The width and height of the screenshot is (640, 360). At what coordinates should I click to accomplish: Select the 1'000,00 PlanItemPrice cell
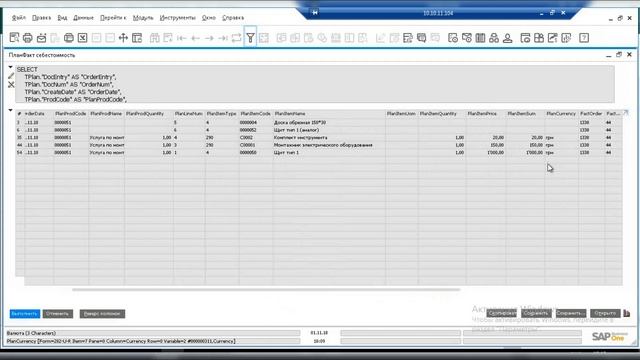tap(486, 152)
